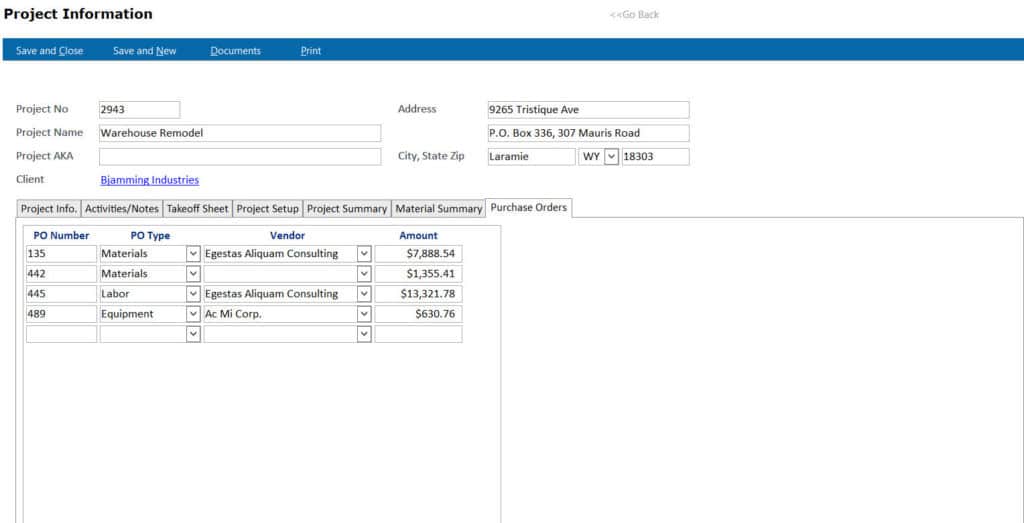The height and width of the screenshot is (523, 1024).
Task: Open Vendor dropdown in the blank row
Action: 364,334
